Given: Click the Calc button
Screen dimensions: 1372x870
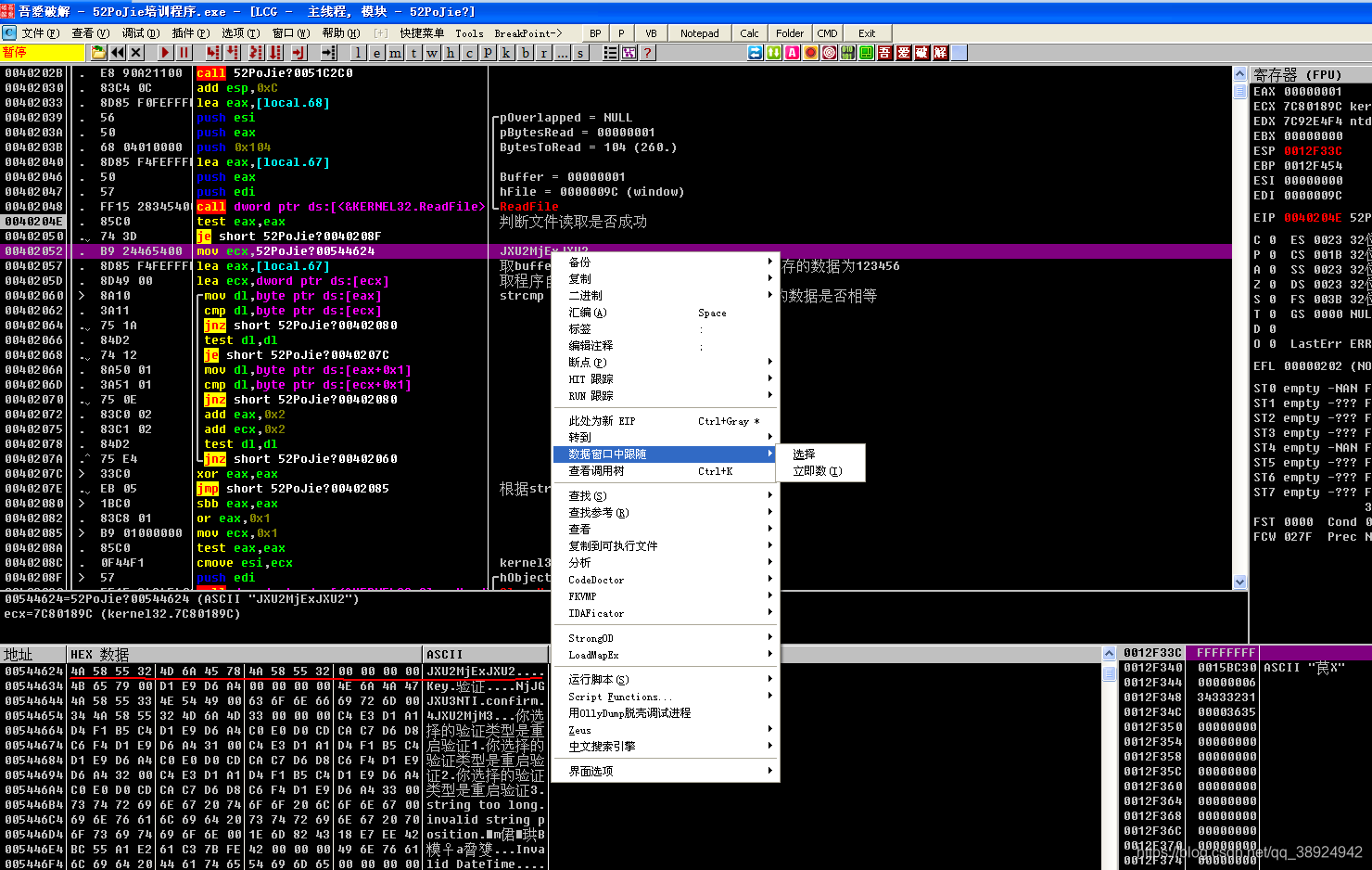Looking at the screenshot, I should (750, 33).
